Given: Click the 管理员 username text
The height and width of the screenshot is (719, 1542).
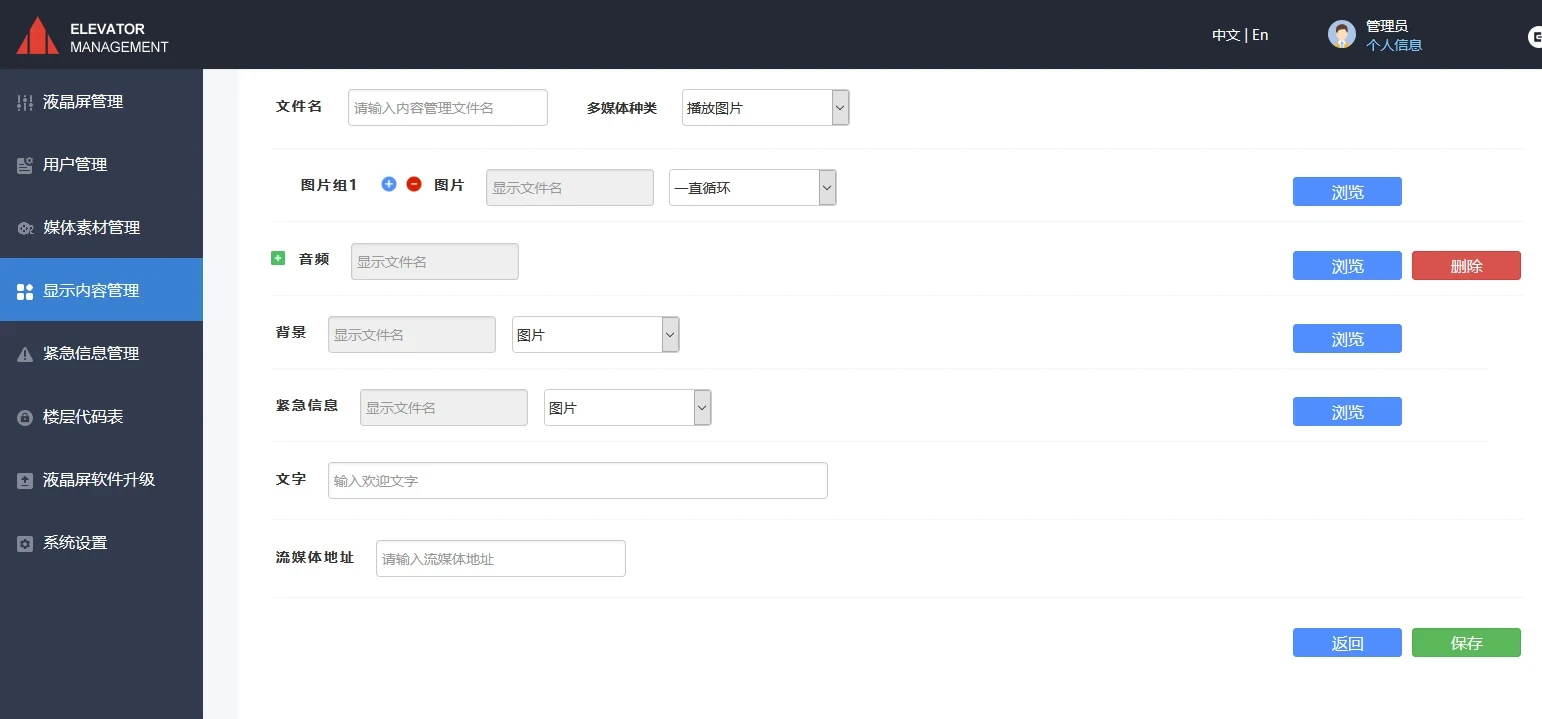Looking at the screenshot, I should pyautogui.click(x=1387, y=26).
